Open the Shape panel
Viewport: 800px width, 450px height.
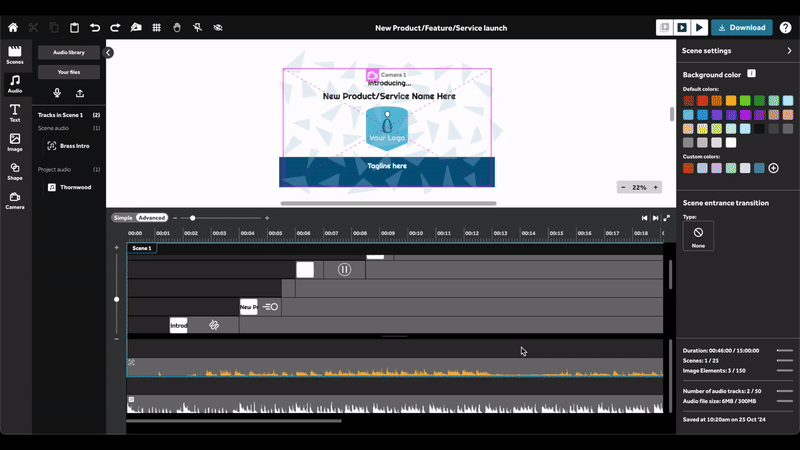15,171
